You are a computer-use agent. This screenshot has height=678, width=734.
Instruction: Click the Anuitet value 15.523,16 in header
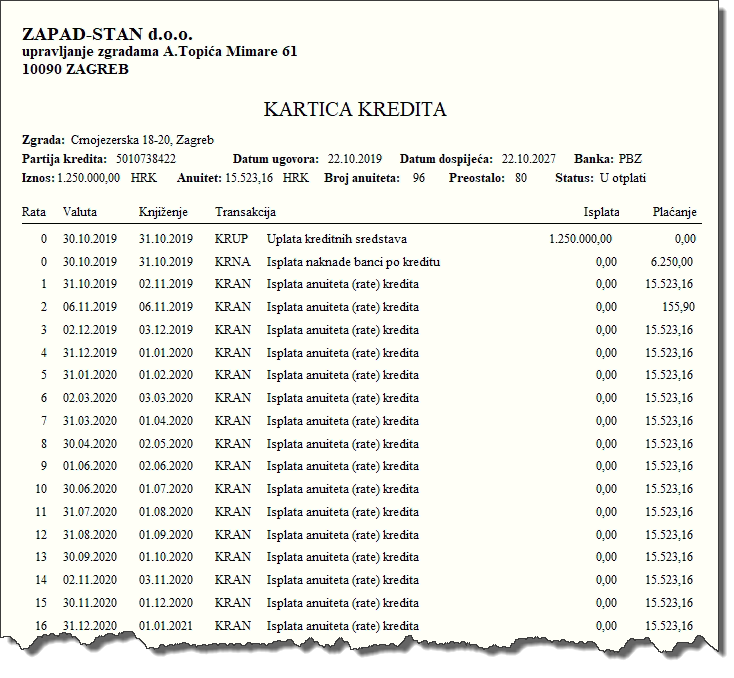pos(249,178)
